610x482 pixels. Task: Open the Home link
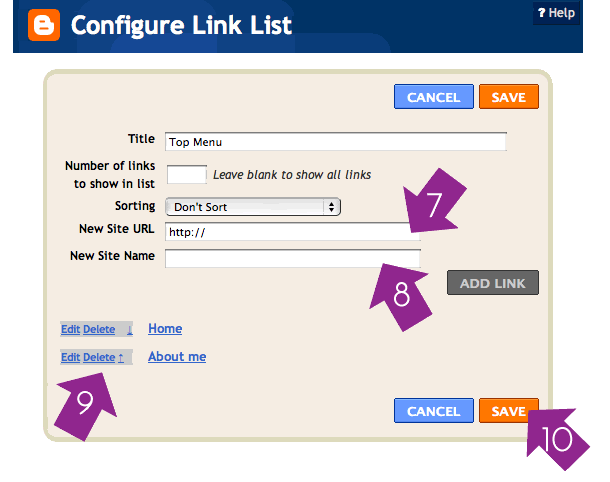coord(165,328)
